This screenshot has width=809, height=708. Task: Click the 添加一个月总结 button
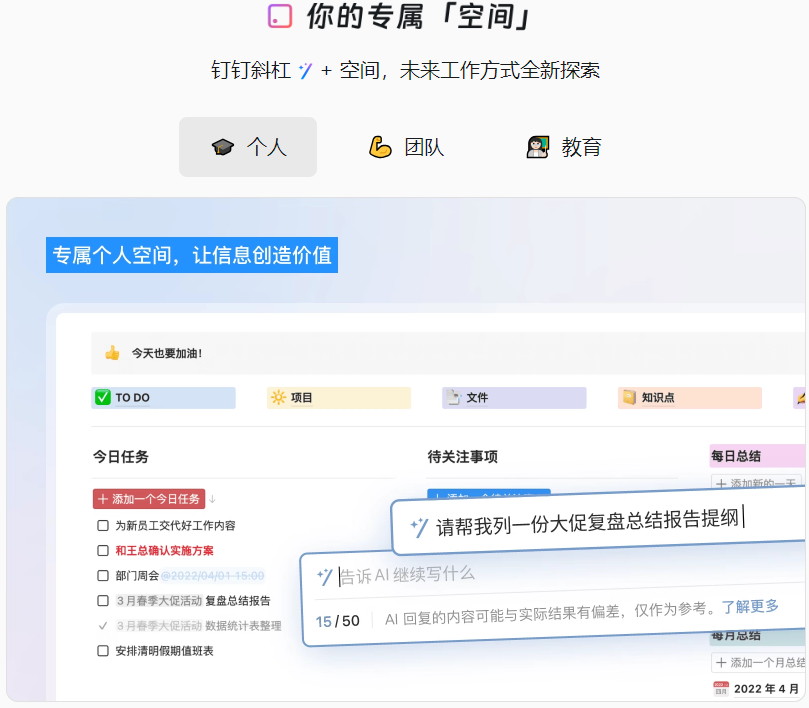(758, 663)
